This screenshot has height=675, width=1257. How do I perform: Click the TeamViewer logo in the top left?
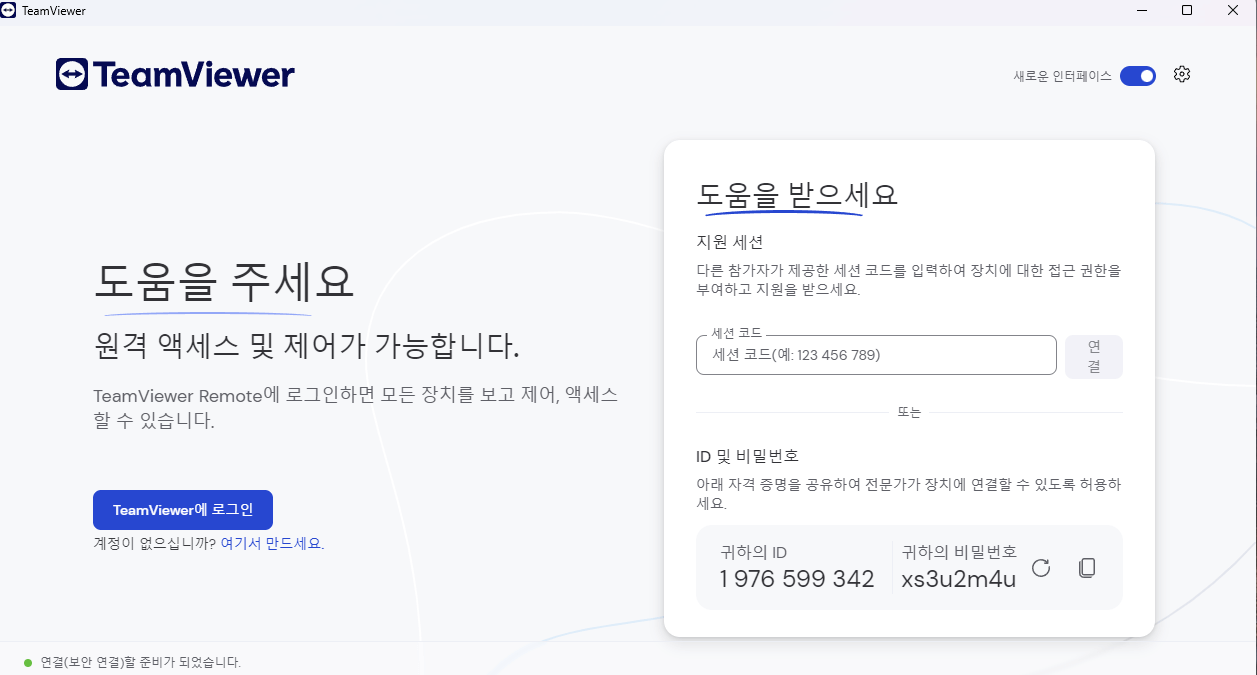[175, 73]
